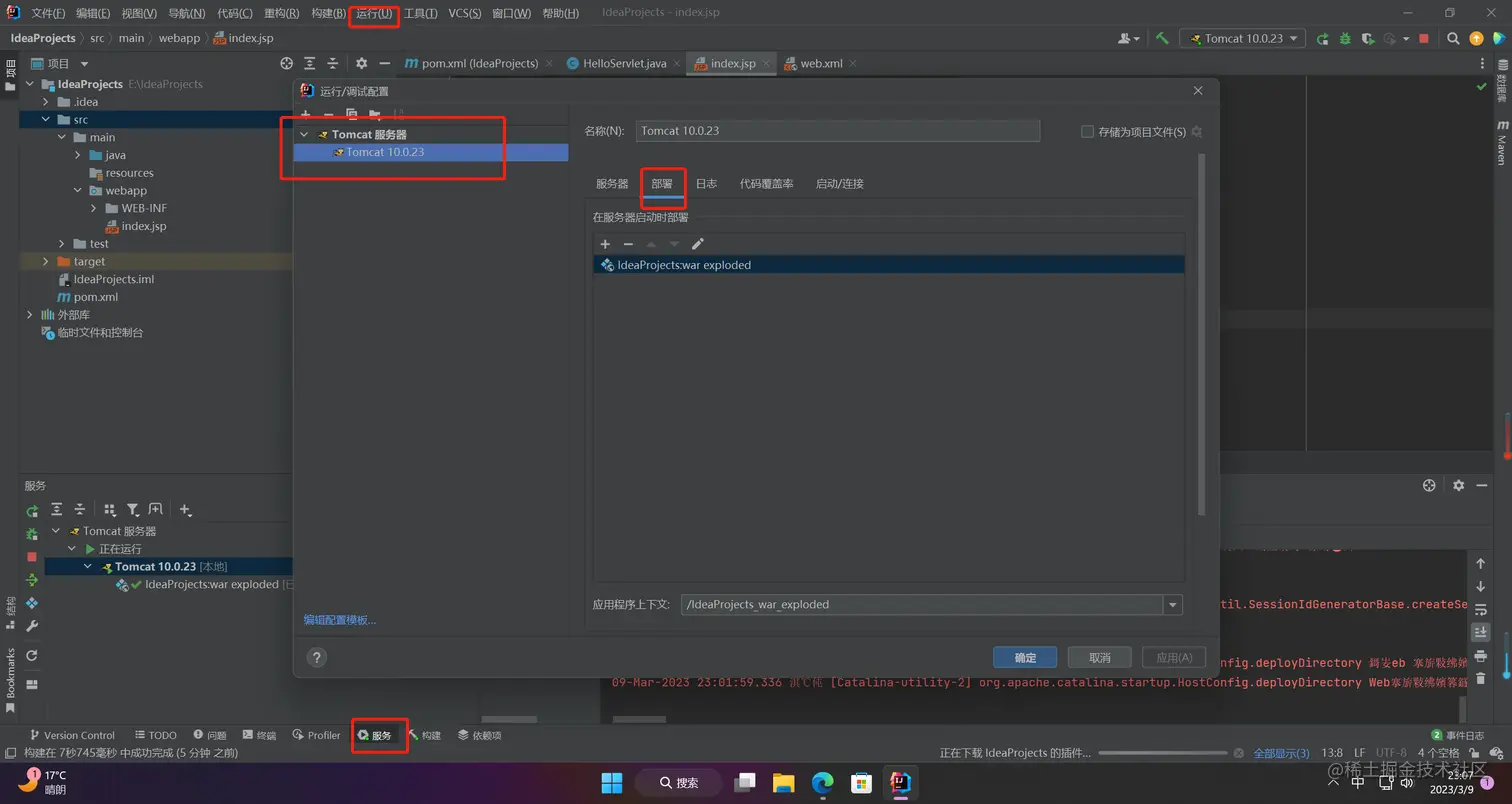Switch to the 代码覆盖率 tab
Viewport: 1512px width, 804px height.
click(x=767, y=184)
